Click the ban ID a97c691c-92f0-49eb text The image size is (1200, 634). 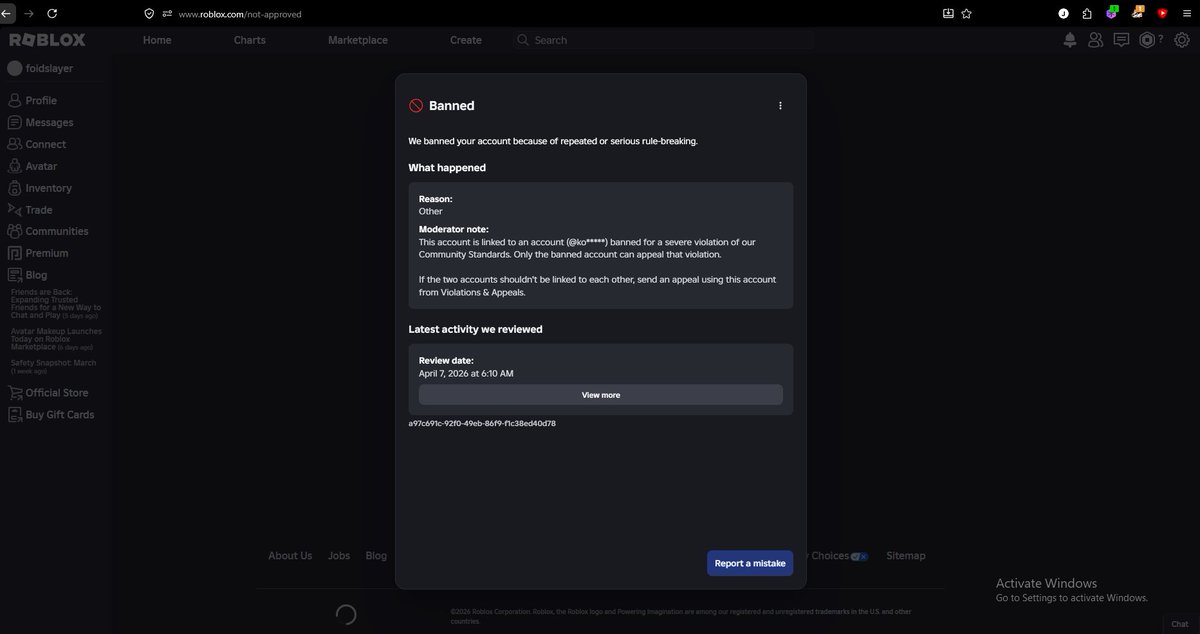[x=482, y=424]
